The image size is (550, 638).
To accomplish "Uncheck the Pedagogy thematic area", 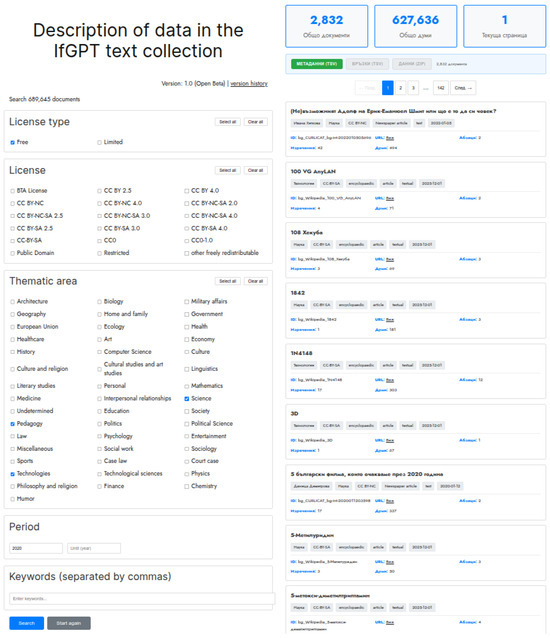I will click(12, 424).
